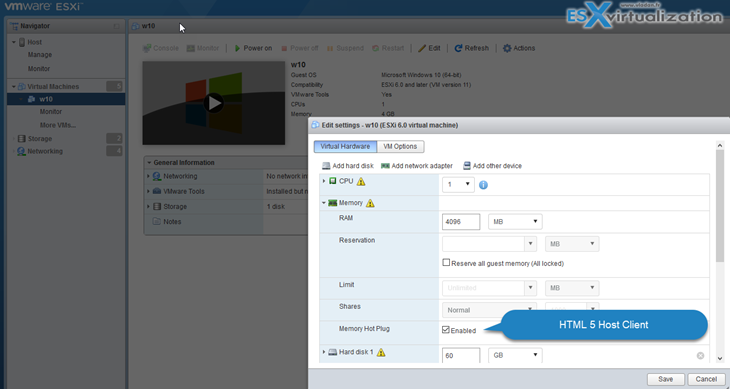Click Add hard disk
The width and height of the screenshot is (730, 389).
(x=348, y=166)
